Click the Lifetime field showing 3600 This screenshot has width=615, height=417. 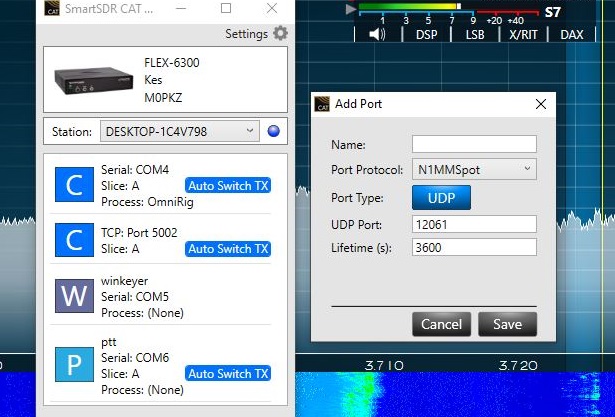click(474, 247)
